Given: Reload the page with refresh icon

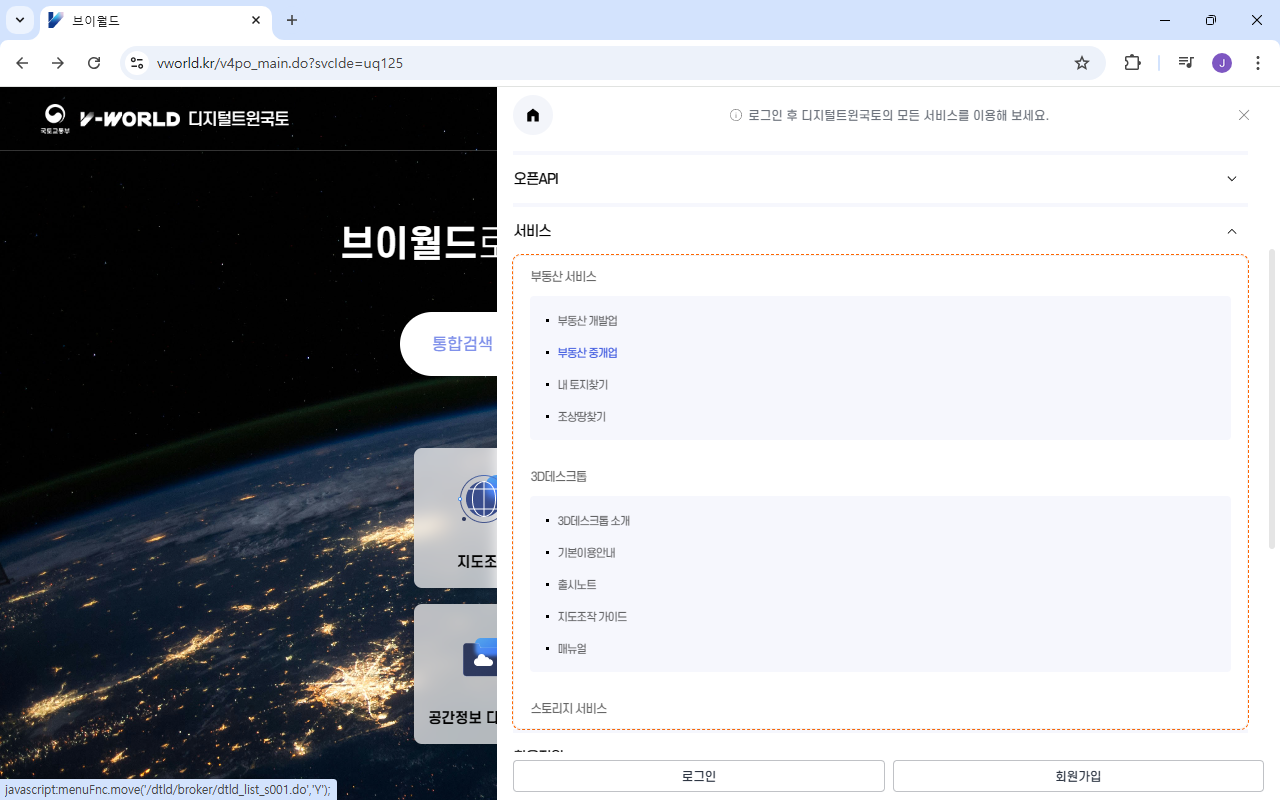Looking at the screenshot, I should [94, 63].
